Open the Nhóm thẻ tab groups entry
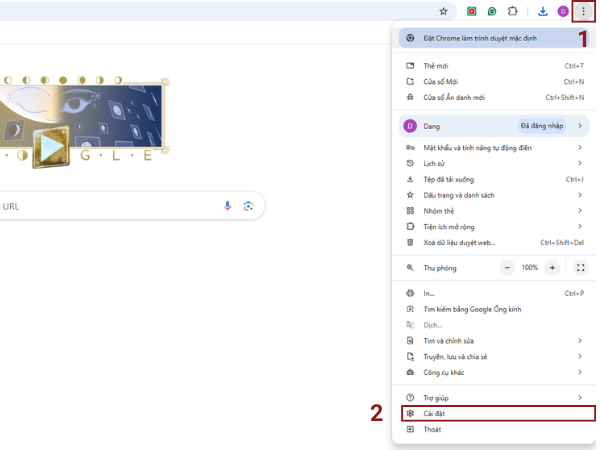This screenshot has height=450, width=600. coord(494,211)
